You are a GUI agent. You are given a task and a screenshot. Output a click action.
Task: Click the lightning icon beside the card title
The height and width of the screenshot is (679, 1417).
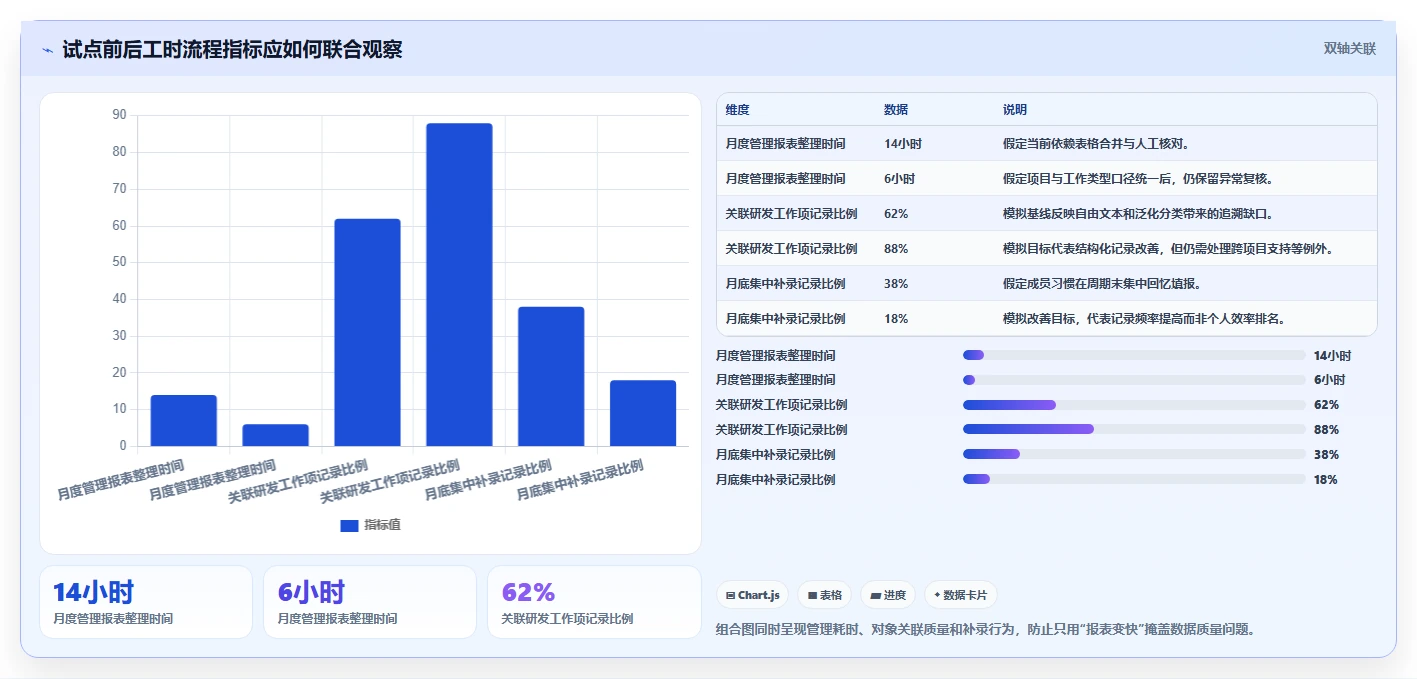coord(48,49)
